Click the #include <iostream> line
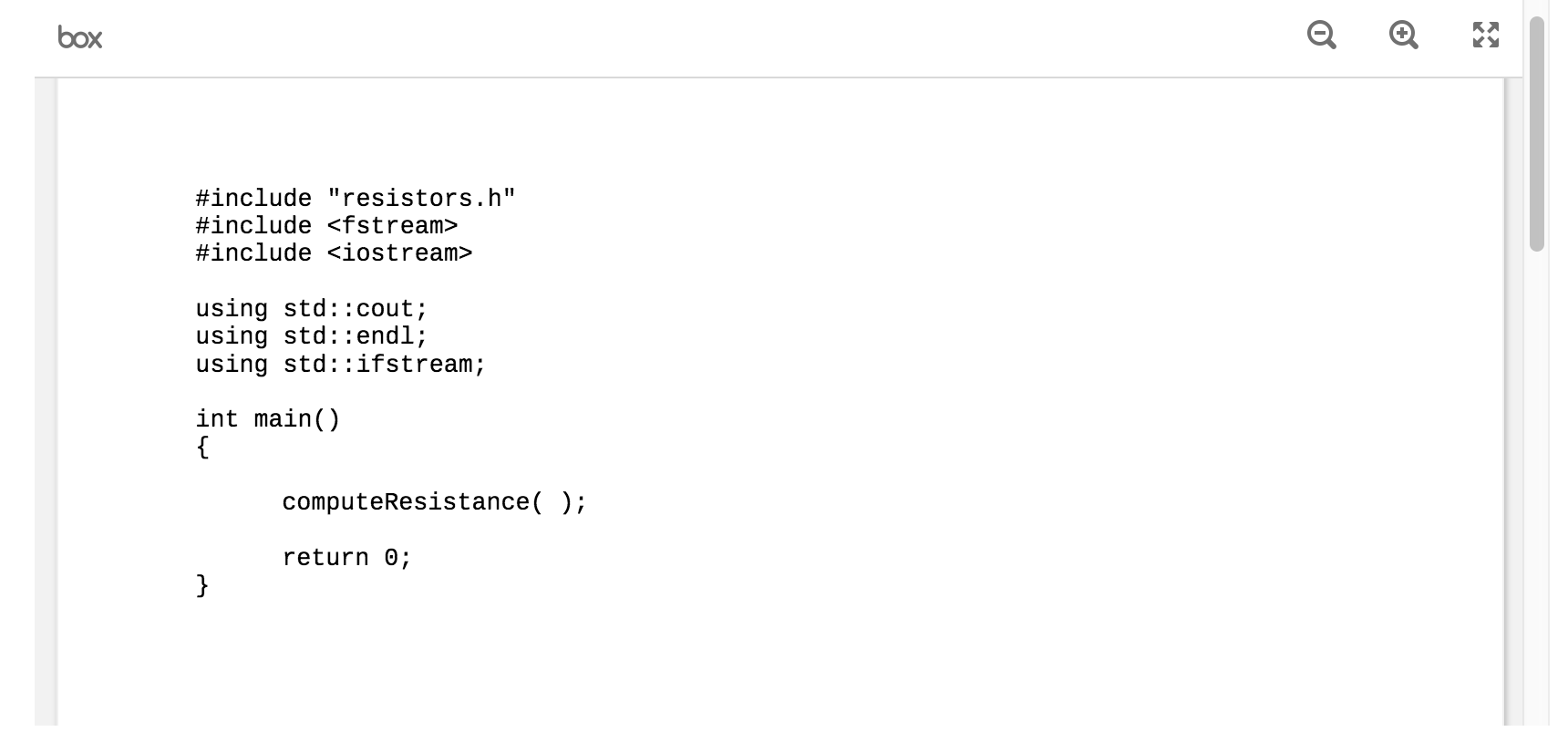The width and height of the screenshot is (1568, 742). point(334,253)
